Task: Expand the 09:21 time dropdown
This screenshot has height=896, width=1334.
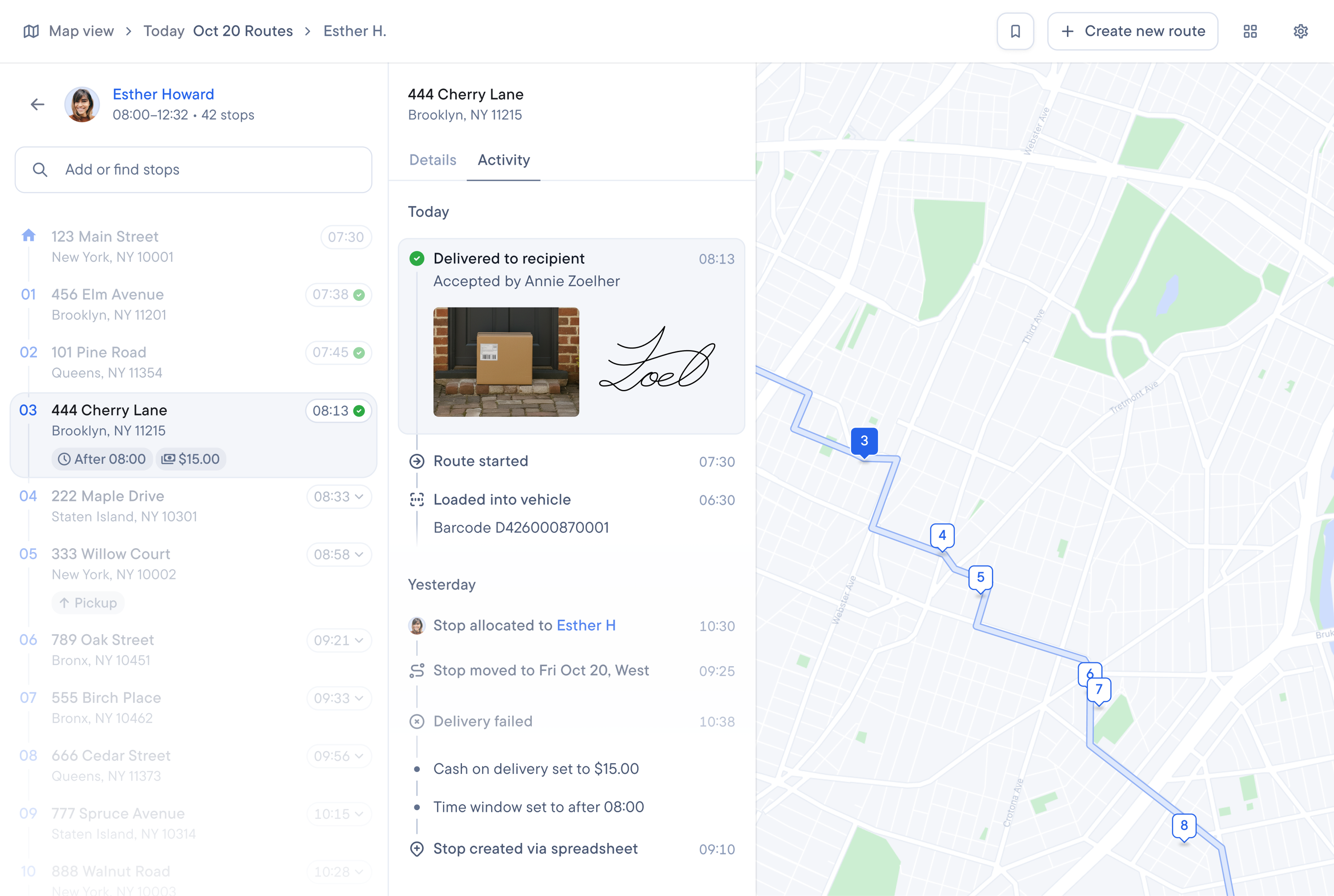Action: 339,640
